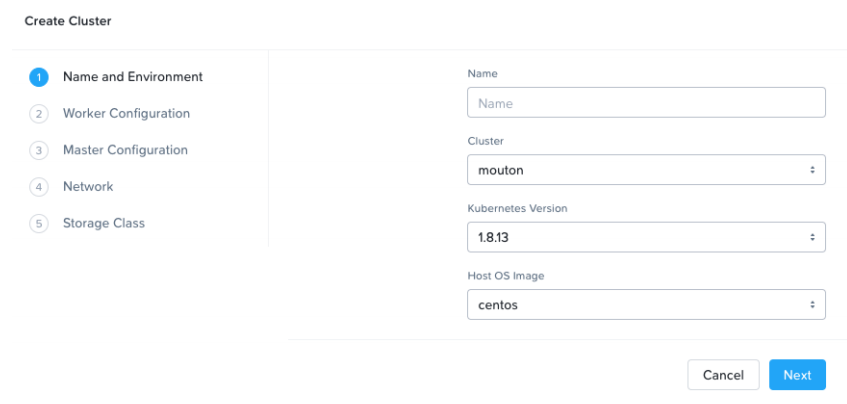The height and width of the screenshot is (404, 847).
Task: Open the Cluster dropdown showing mouton
Action: click(646, 170)
